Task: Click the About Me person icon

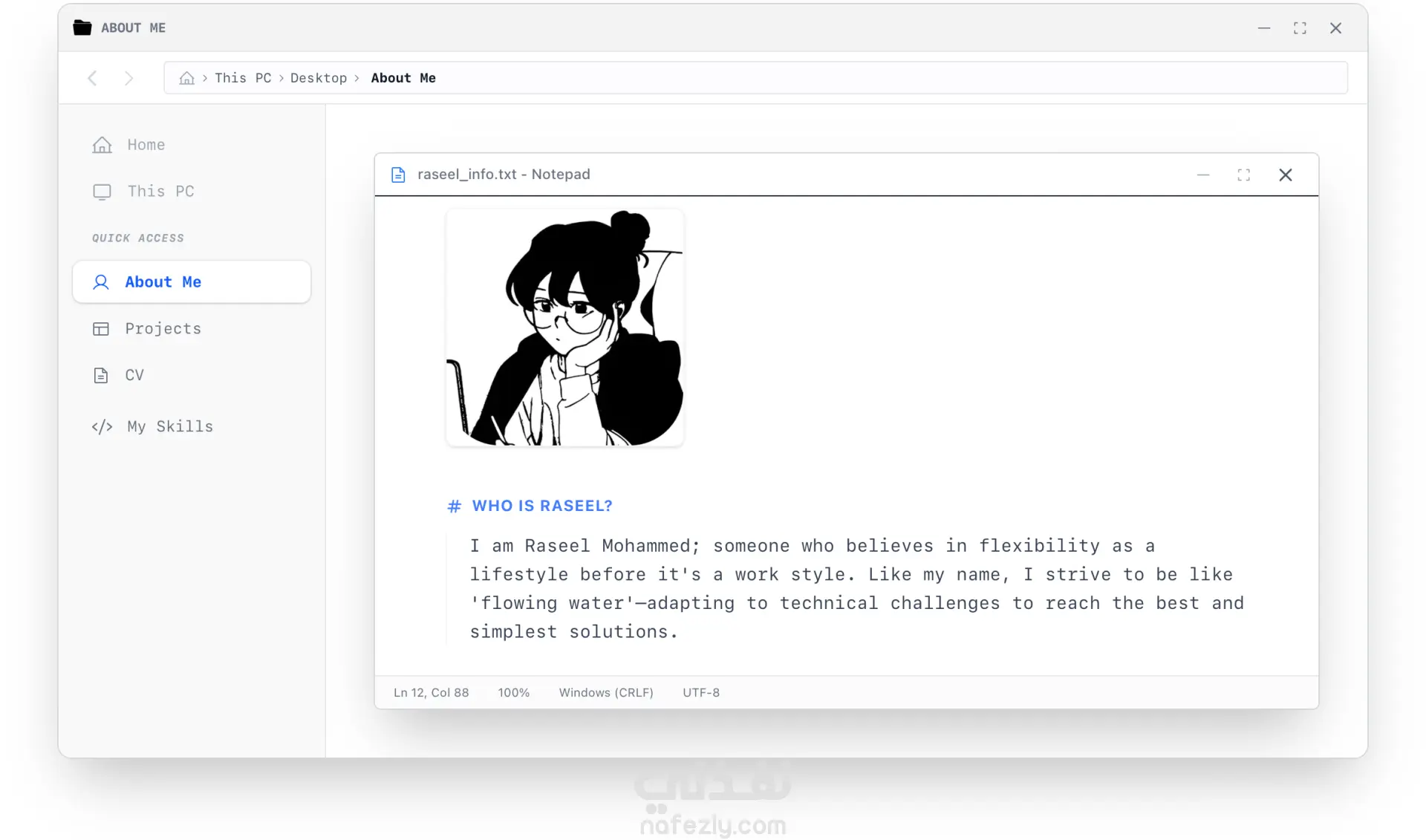Action: (x=101, y=282)
